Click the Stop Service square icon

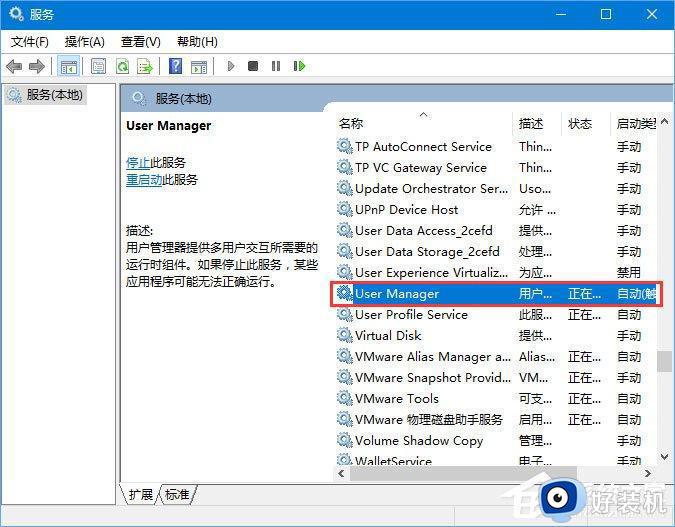(x=253, y=66)
